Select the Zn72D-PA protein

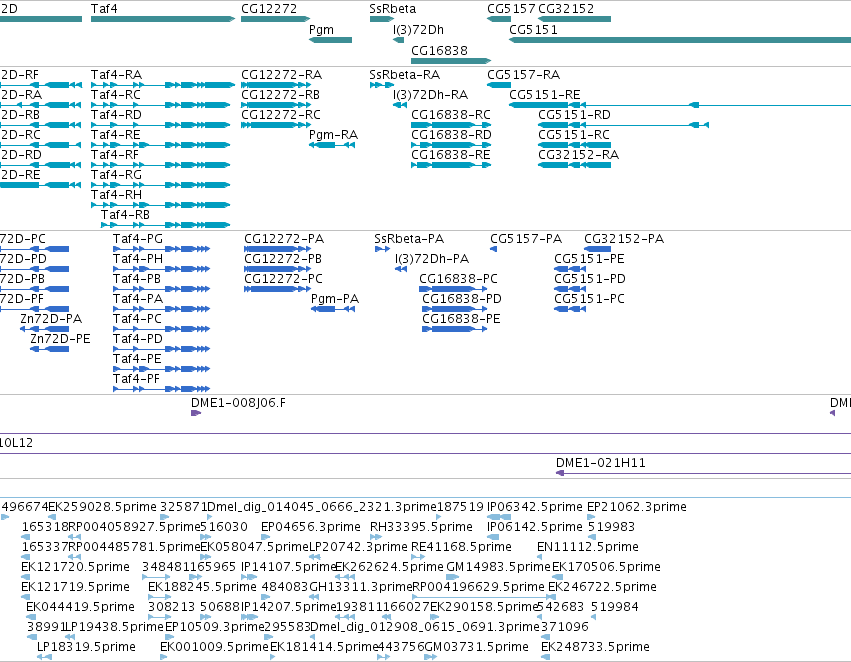coord(45,329)
